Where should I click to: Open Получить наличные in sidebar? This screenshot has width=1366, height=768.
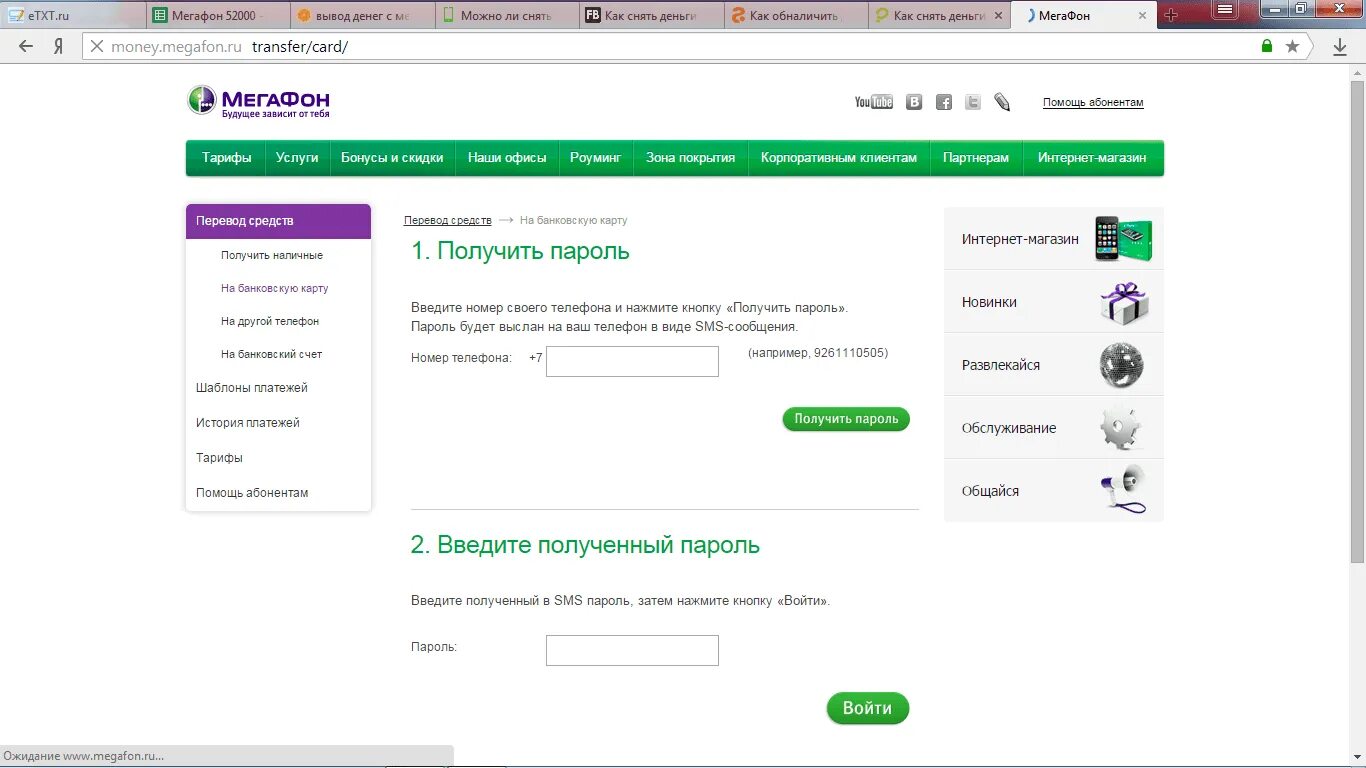272,255
